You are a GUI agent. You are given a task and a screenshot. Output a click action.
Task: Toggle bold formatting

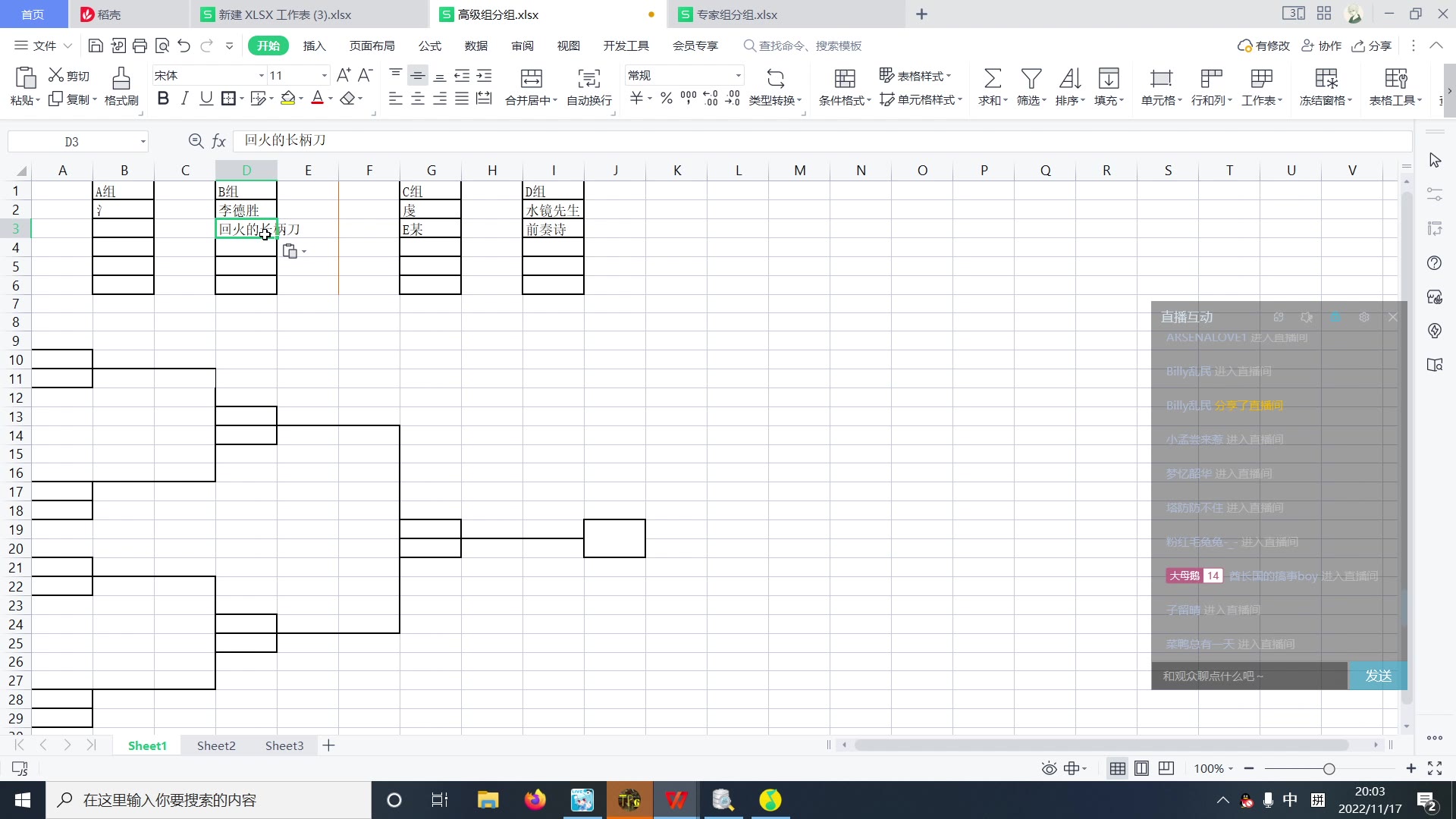point(162,99)
